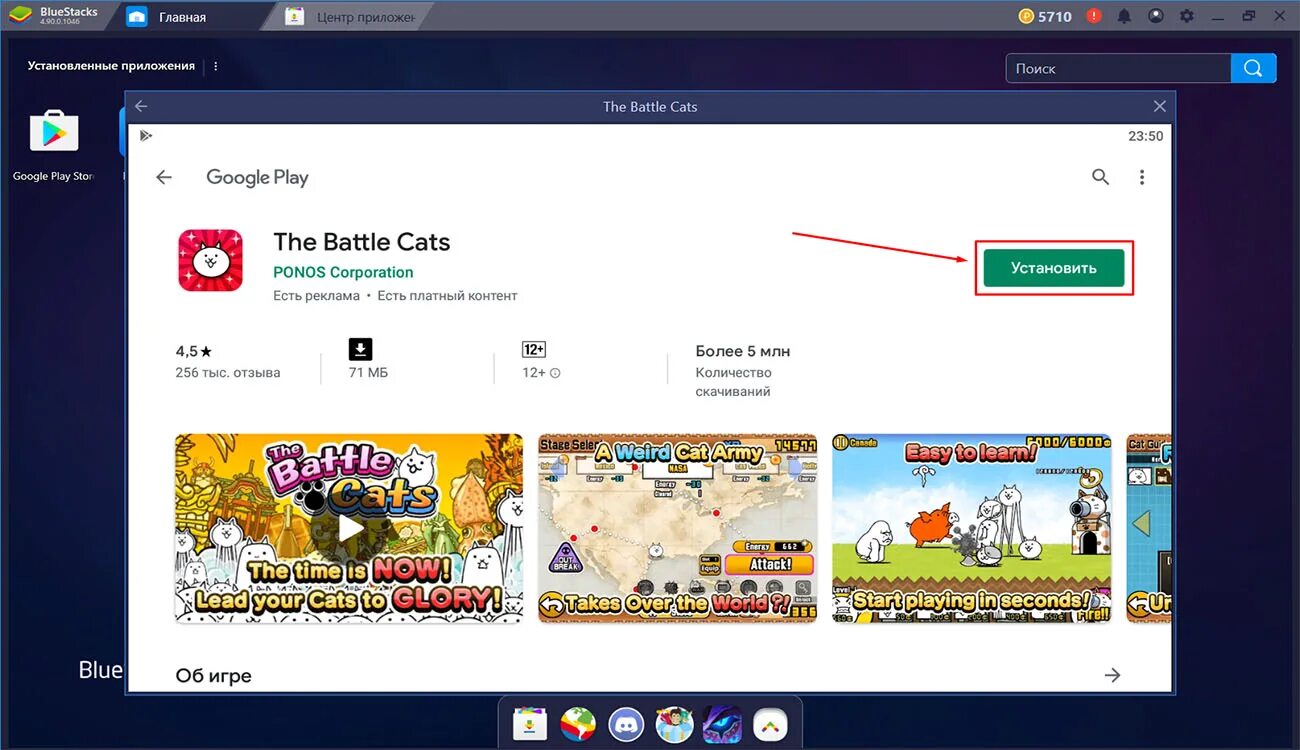Click the BlueStacks logo
Image resolution: width=1300 pixels, height=750 pixels.
pyautogui.click(x=21, y=16)
